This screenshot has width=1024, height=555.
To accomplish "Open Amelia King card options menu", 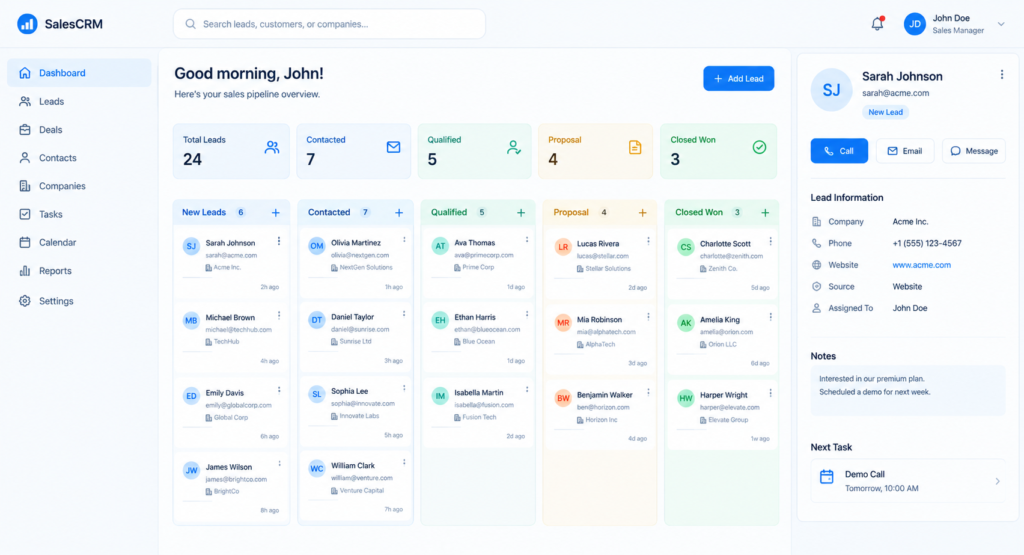I will 771,317.
